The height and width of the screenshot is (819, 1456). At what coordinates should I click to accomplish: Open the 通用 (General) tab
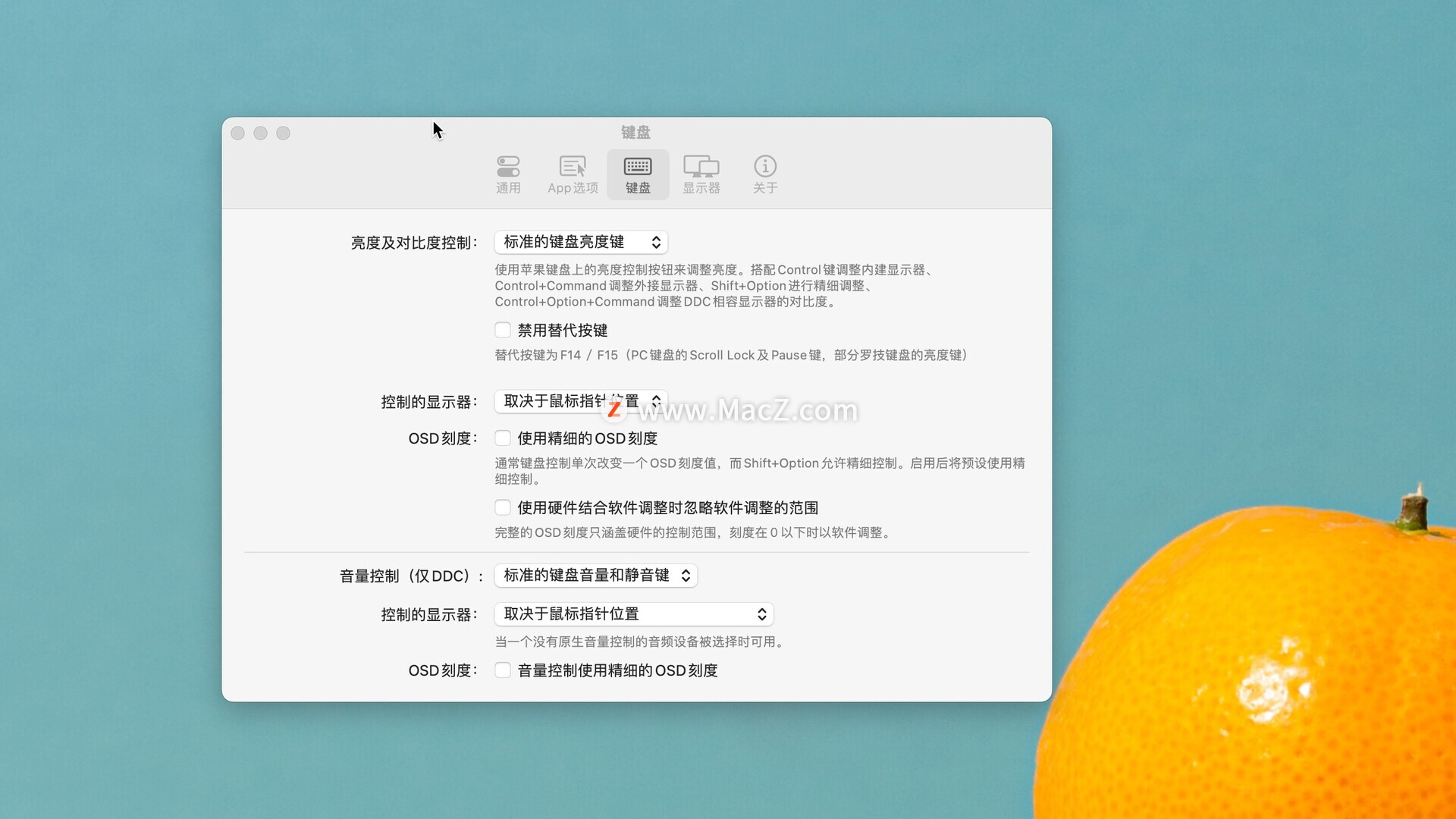[508, 175]
